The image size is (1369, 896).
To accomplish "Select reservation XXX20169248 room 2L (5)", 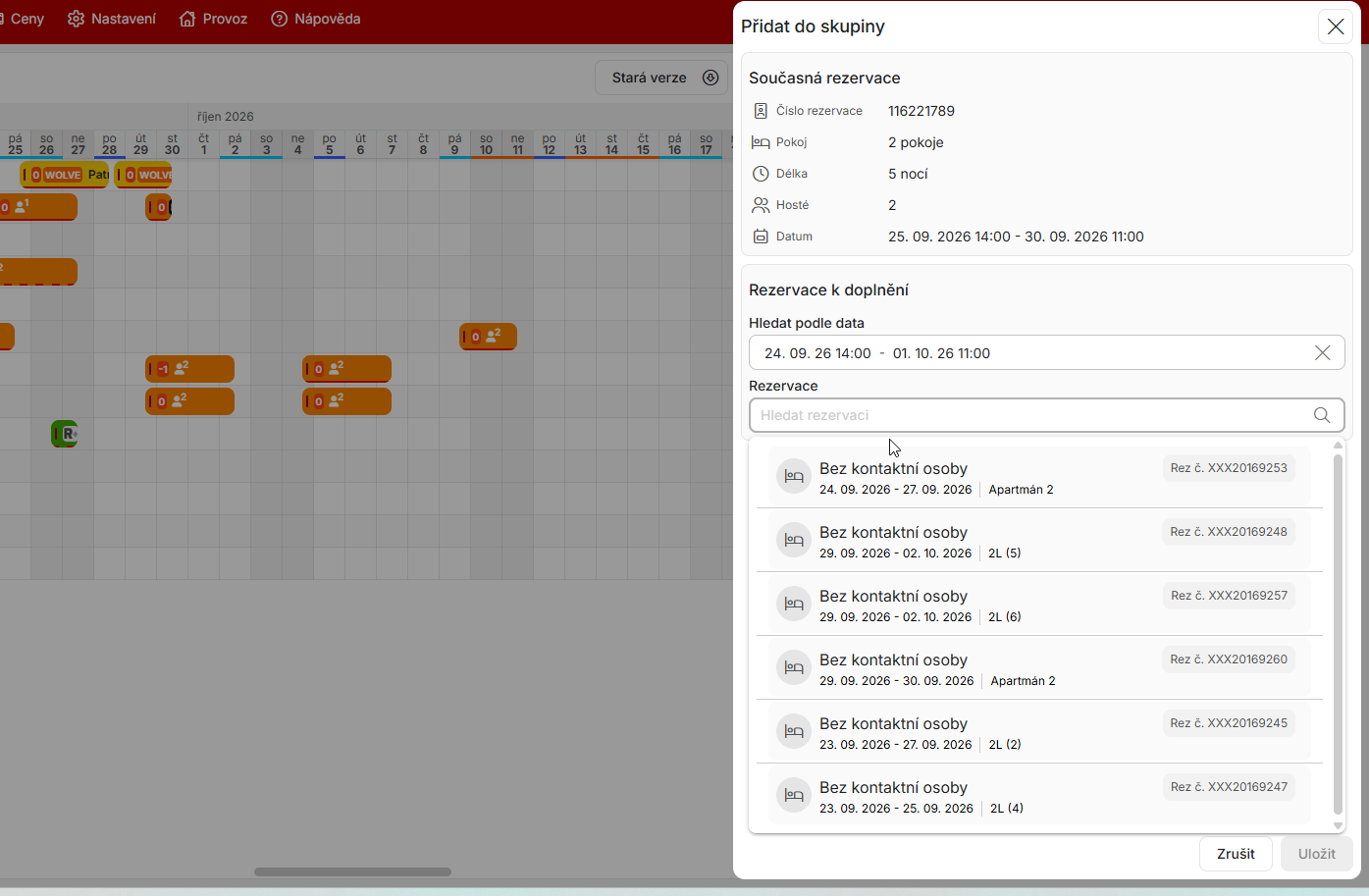I will [1039, 541].
